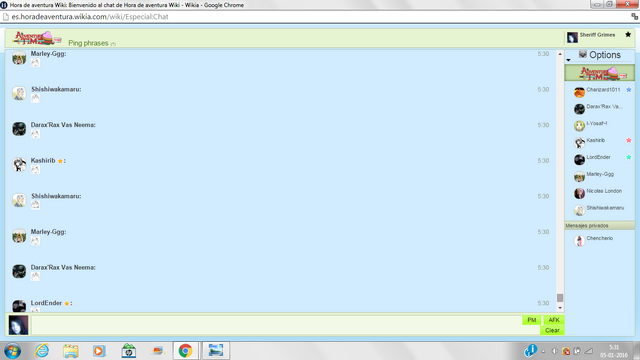Viewport: 640px width, 360px height.
Task: Click the red star next to Kashirib
Action: [x=629, y=140]
